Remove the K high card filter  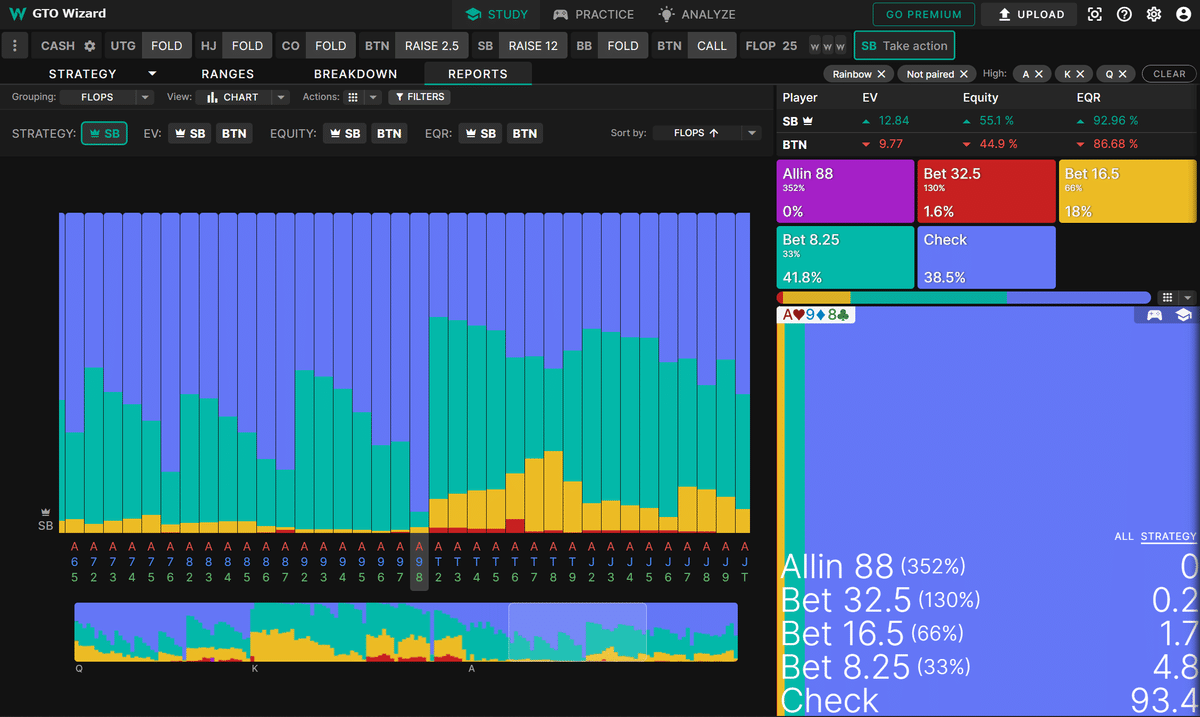(1081, 74)
